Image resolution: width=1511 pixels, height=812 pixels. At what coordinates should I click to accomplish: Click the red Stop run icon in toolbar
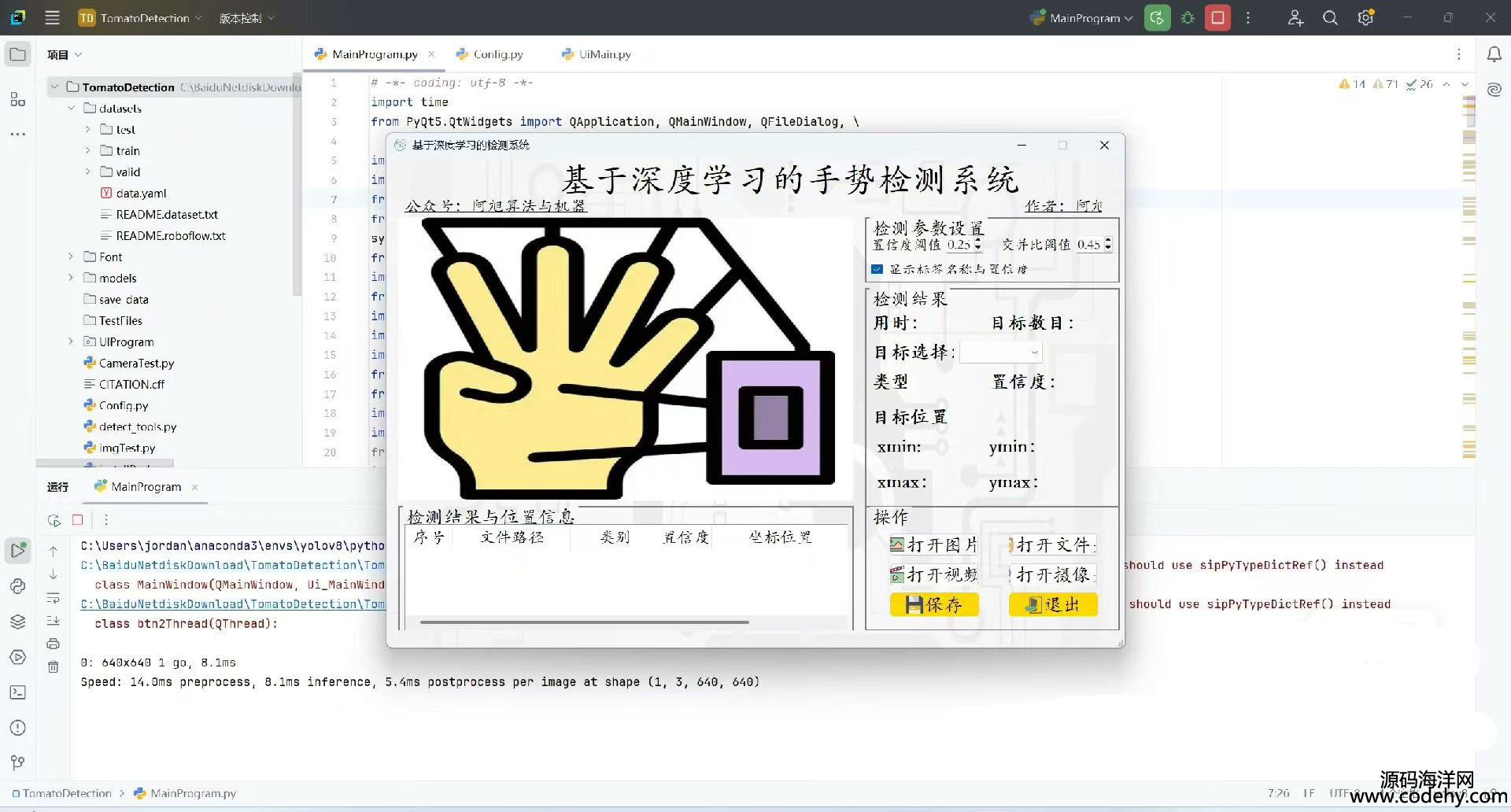click(x=1217, y=18)
